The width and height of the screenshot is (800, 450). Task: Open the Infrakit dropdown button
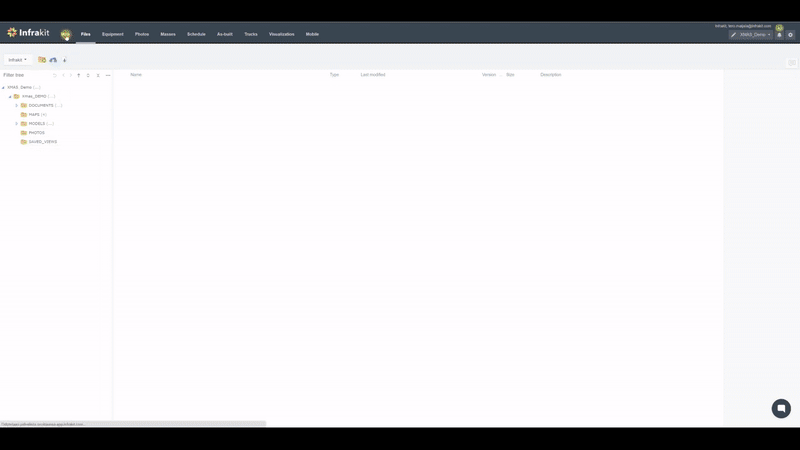tap(17, 60)
